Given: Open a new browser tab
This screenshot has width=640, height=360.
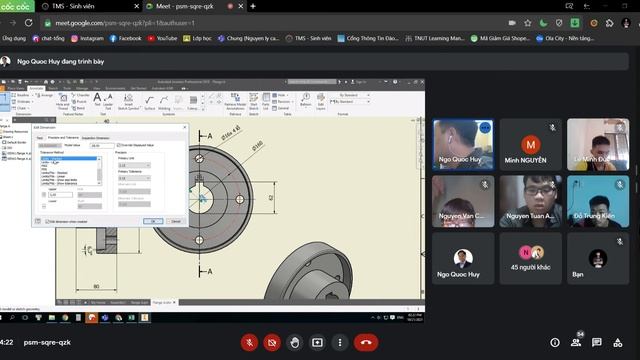Looking at the screenshot, I should coord(253,6).
